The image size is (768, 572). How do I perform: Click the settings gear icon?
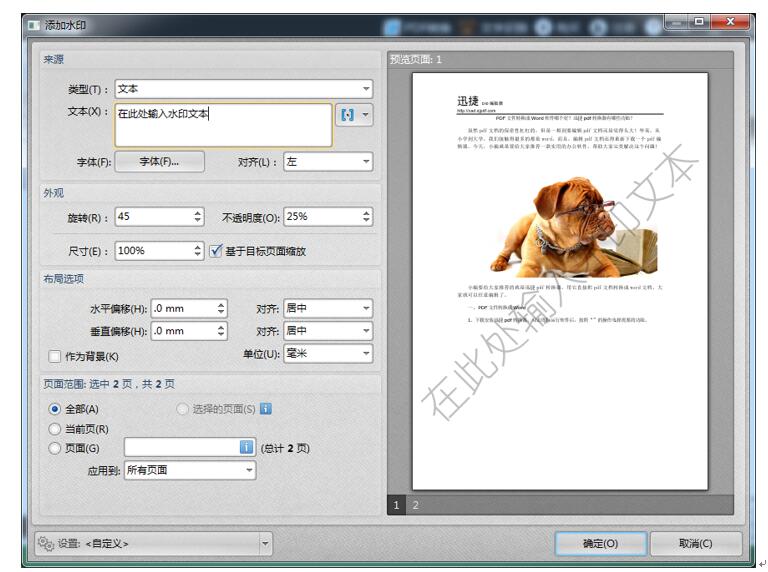[46, 543]
